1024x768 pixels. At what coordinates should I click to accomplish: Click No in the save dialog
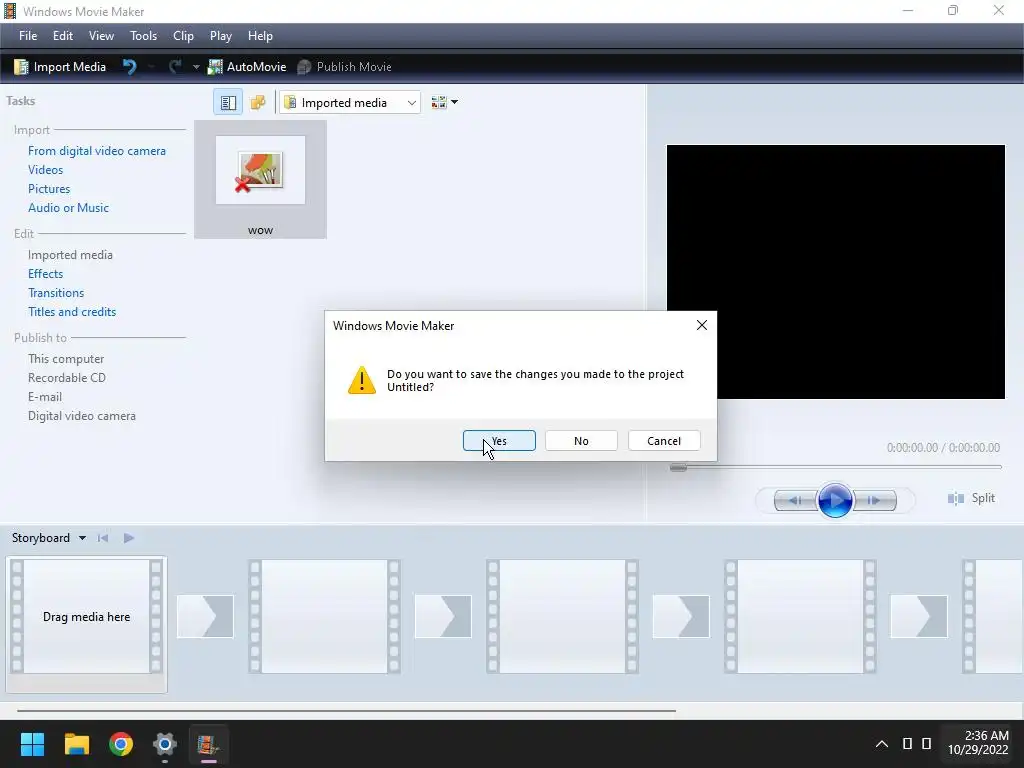coord(581,441)
